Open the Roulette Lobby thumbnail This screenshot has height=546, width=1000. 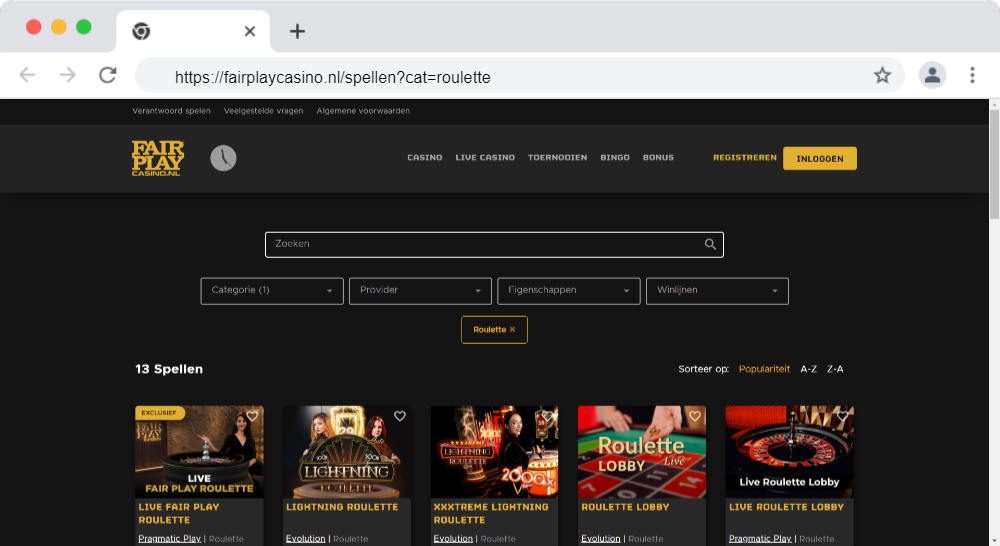click(642, 452)
